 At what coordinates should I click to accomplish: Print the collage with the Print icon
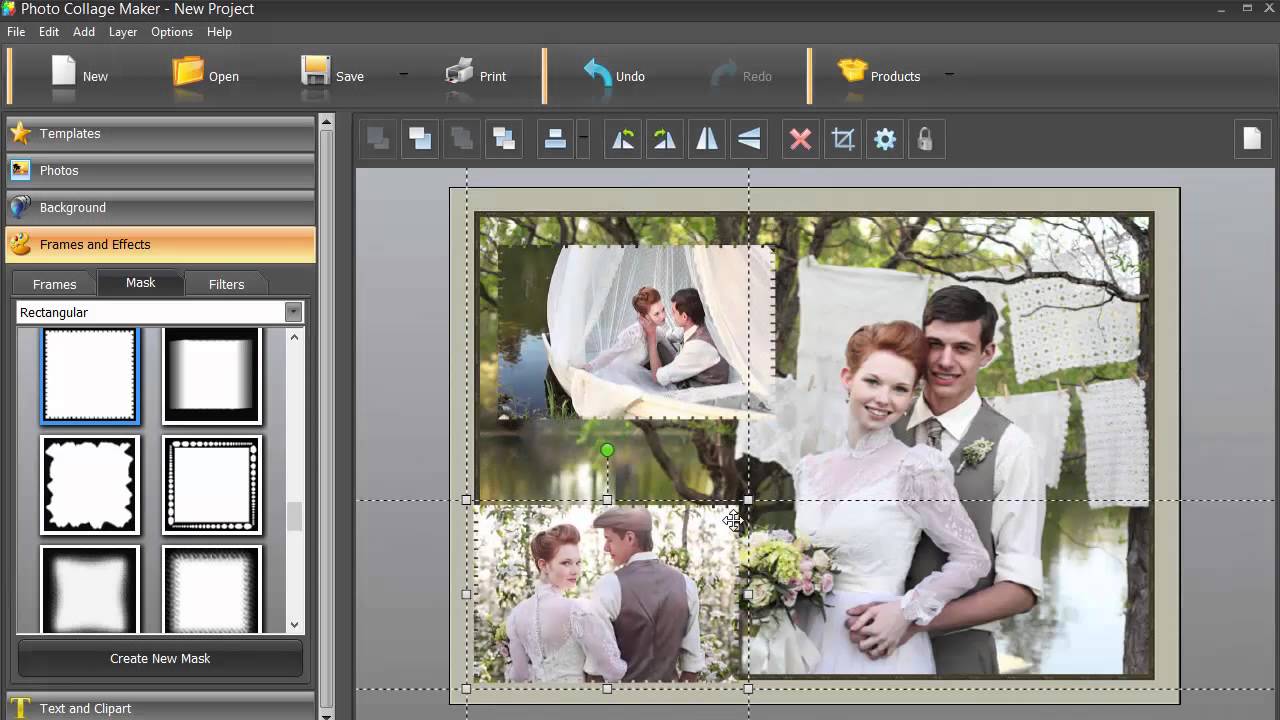point(459,72)
